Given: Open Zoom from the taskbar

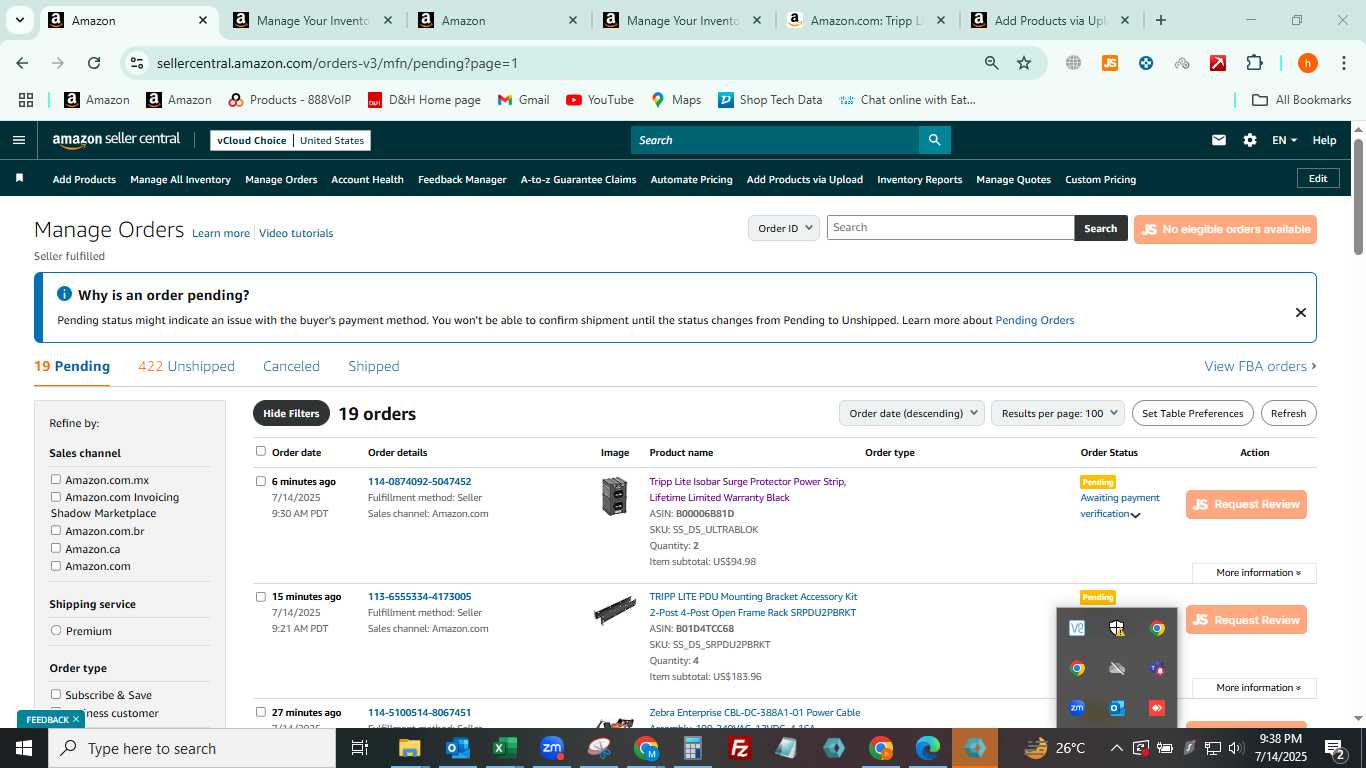Looking at the screenshot, I should (551, 748).
